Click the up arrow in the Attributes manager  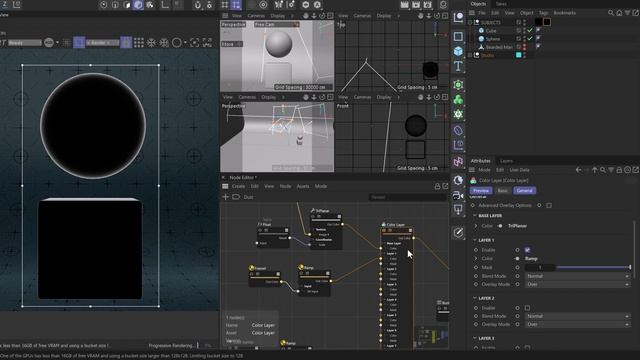point(595,170)
